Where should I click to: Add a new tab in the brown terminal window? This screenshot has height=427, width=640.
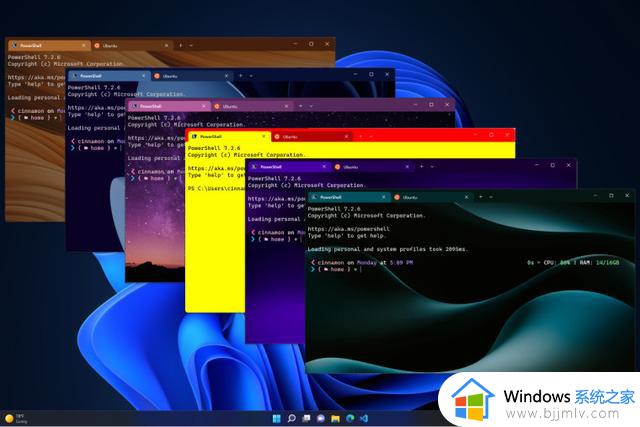[x=181, y=45]
